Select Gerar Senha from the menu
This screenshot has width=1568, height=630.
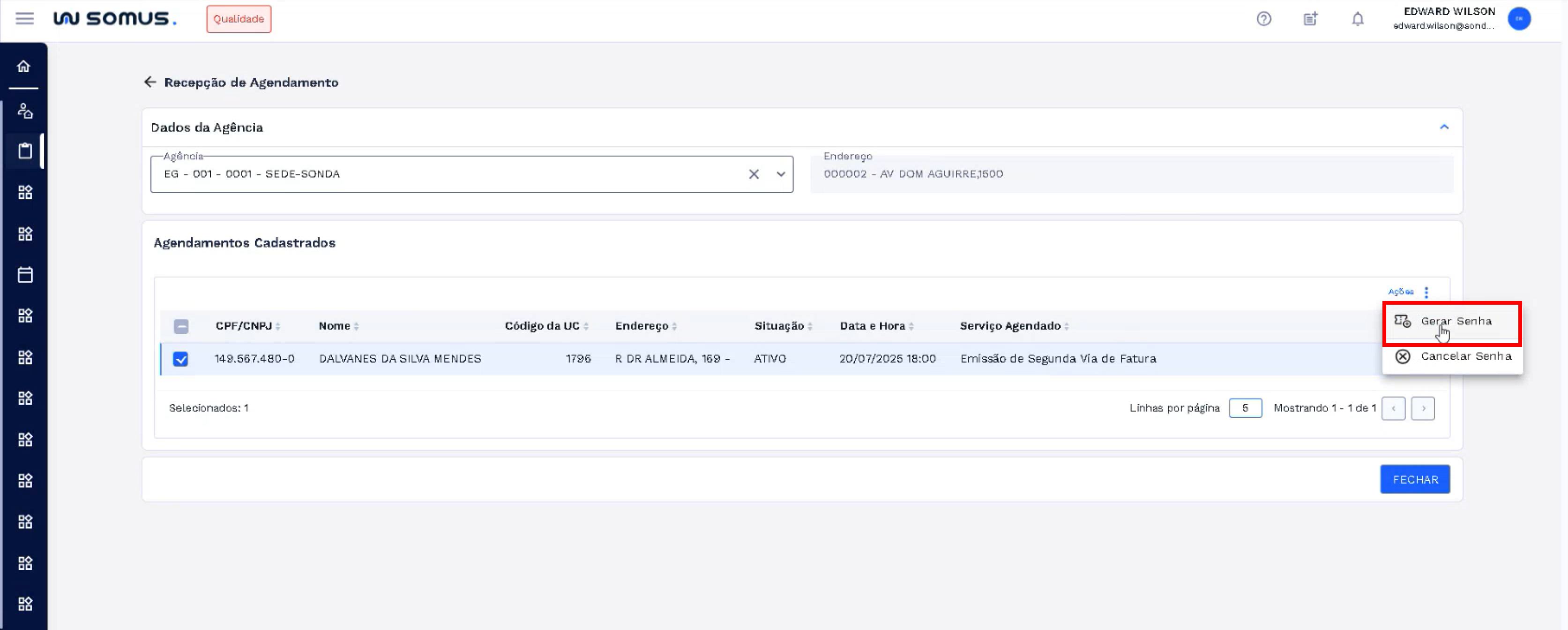[x=1455, y=322]
